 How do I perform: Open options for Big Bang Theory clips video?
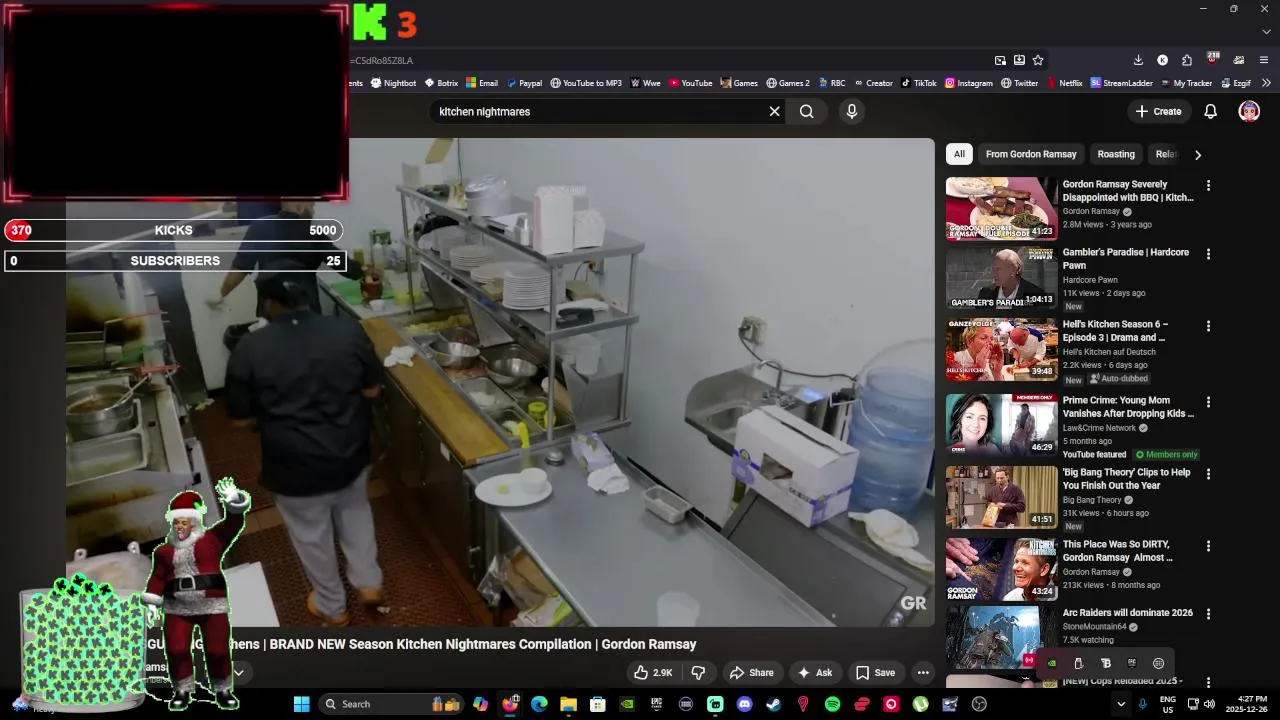coord(1208,474)
